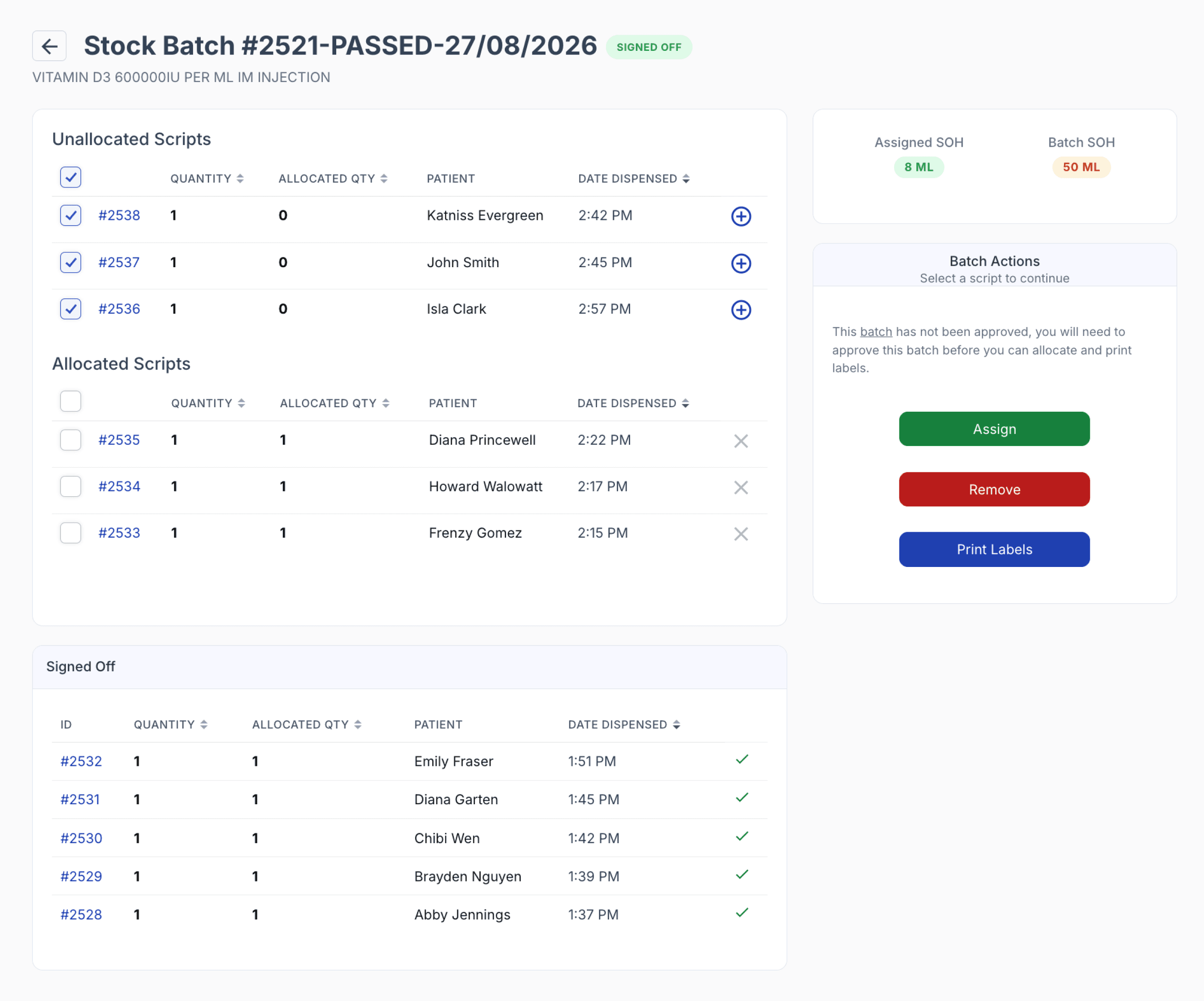The image size is (1204, 1001).
Task: Click checkmark for Abby Jennings
Action: point(742,913)
